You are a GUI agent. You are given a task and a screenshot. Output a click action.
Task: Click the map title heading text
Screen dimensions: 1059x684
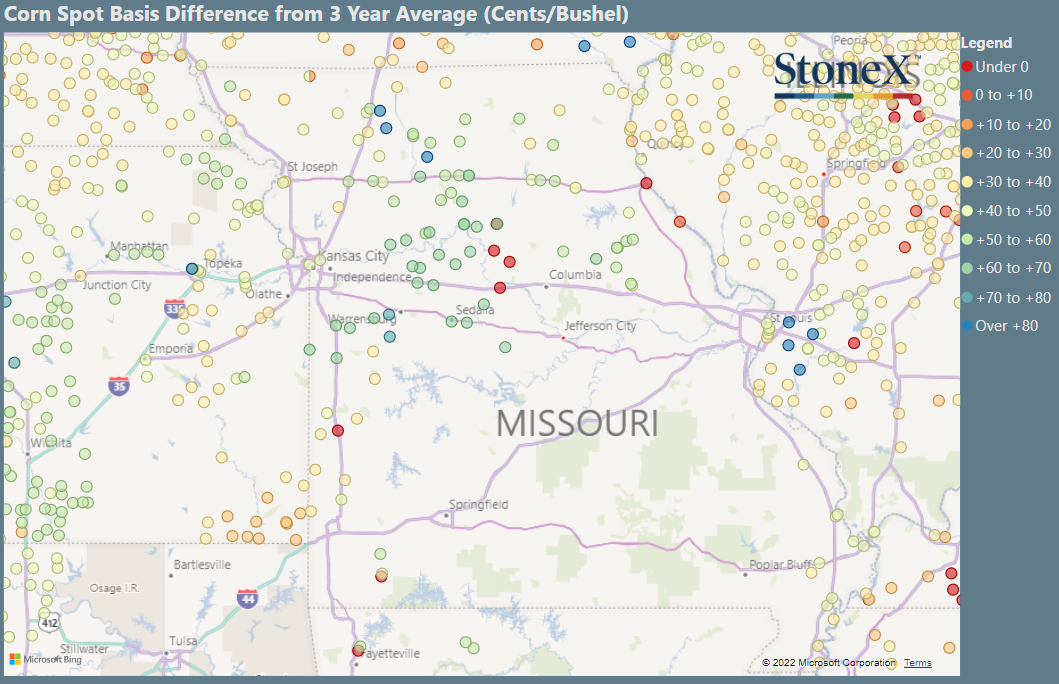tap(316, 14)
